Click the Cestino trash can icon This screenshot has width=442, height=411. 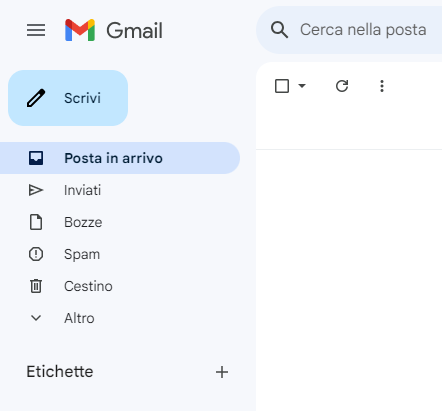[x=36, y=286]
